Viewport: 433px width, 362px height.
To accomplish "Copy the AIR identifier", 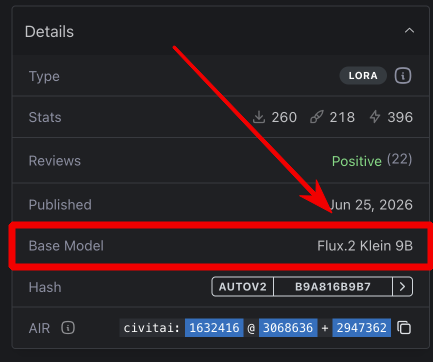I will 404,328.
